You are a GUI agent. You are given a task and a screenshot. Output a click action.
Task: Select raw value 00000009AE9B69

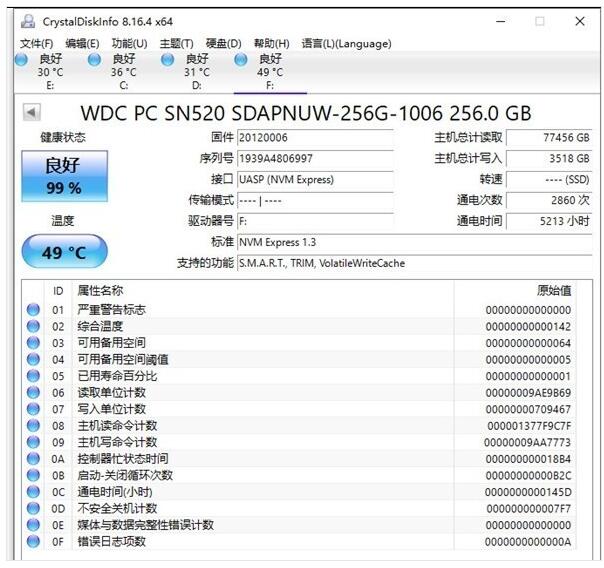tap(528, 393)
